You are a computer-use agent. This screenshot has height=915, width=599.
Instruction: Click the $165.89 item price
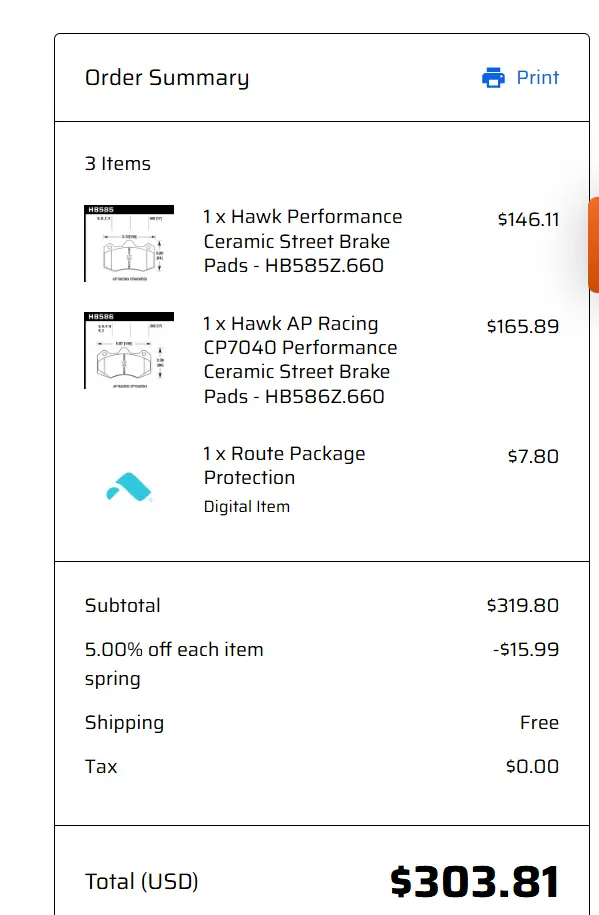(x=523, y=326)
